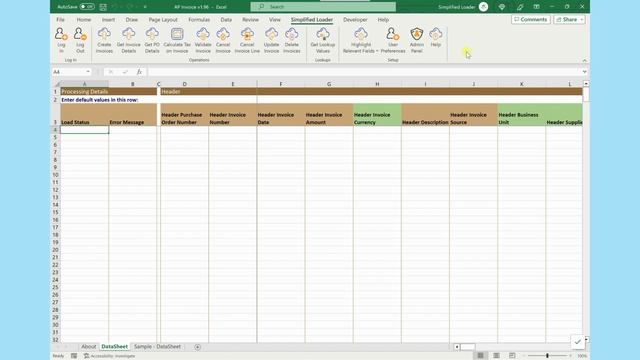Expand the formula bar
The image size is (640, 360).
584,72
